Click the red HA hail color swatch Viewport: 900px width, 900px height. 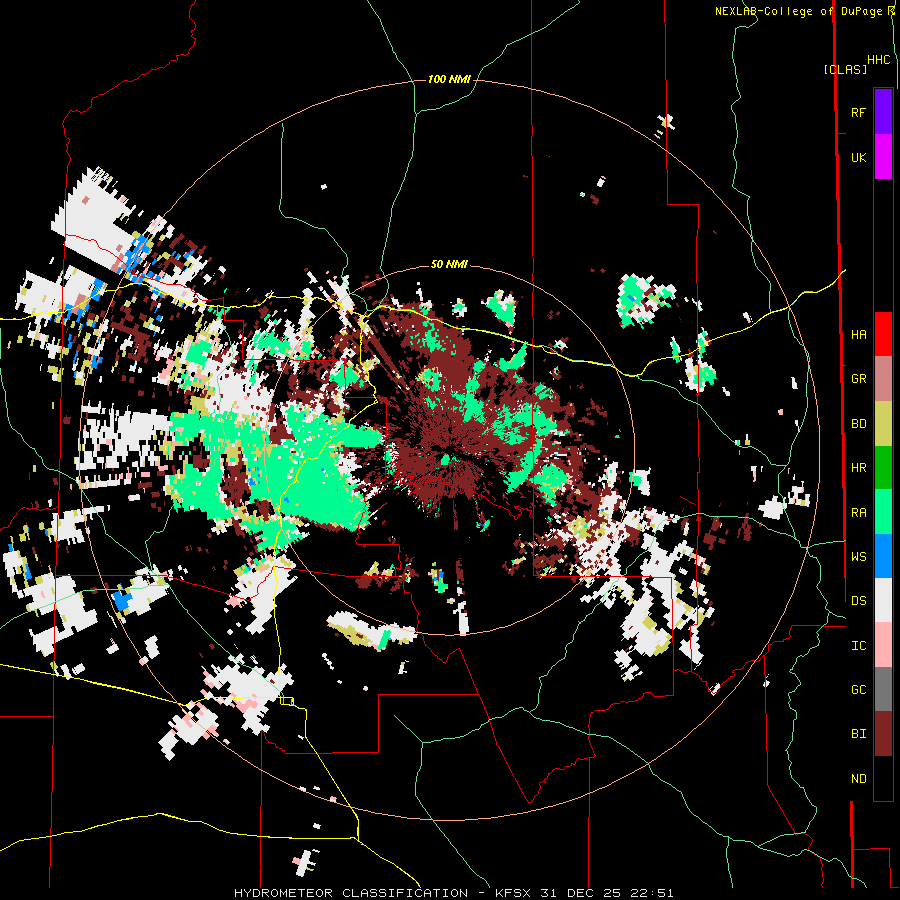click(883, 334)
